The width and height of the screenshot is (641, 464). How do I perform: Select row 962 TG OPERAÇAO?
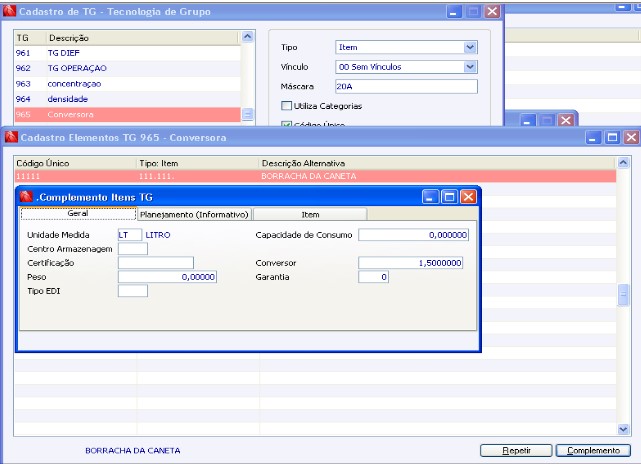[x=128, y=68]
